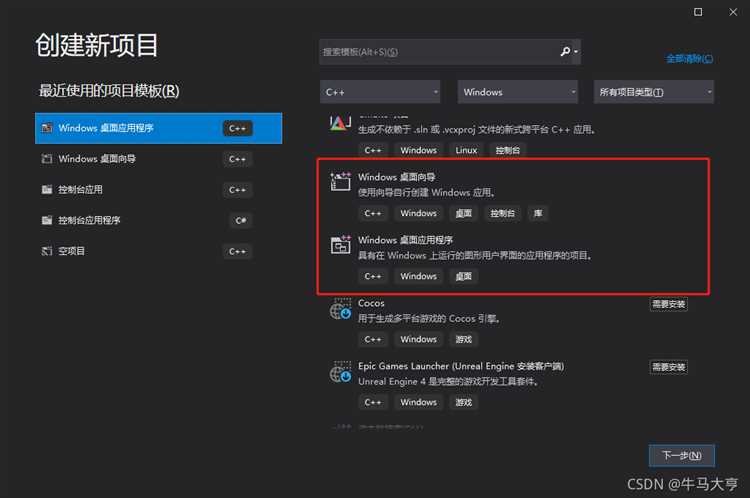Click the Windows 桌面向导 template icon in results
This screenshot has height=498, width=750.
point(340,182)
